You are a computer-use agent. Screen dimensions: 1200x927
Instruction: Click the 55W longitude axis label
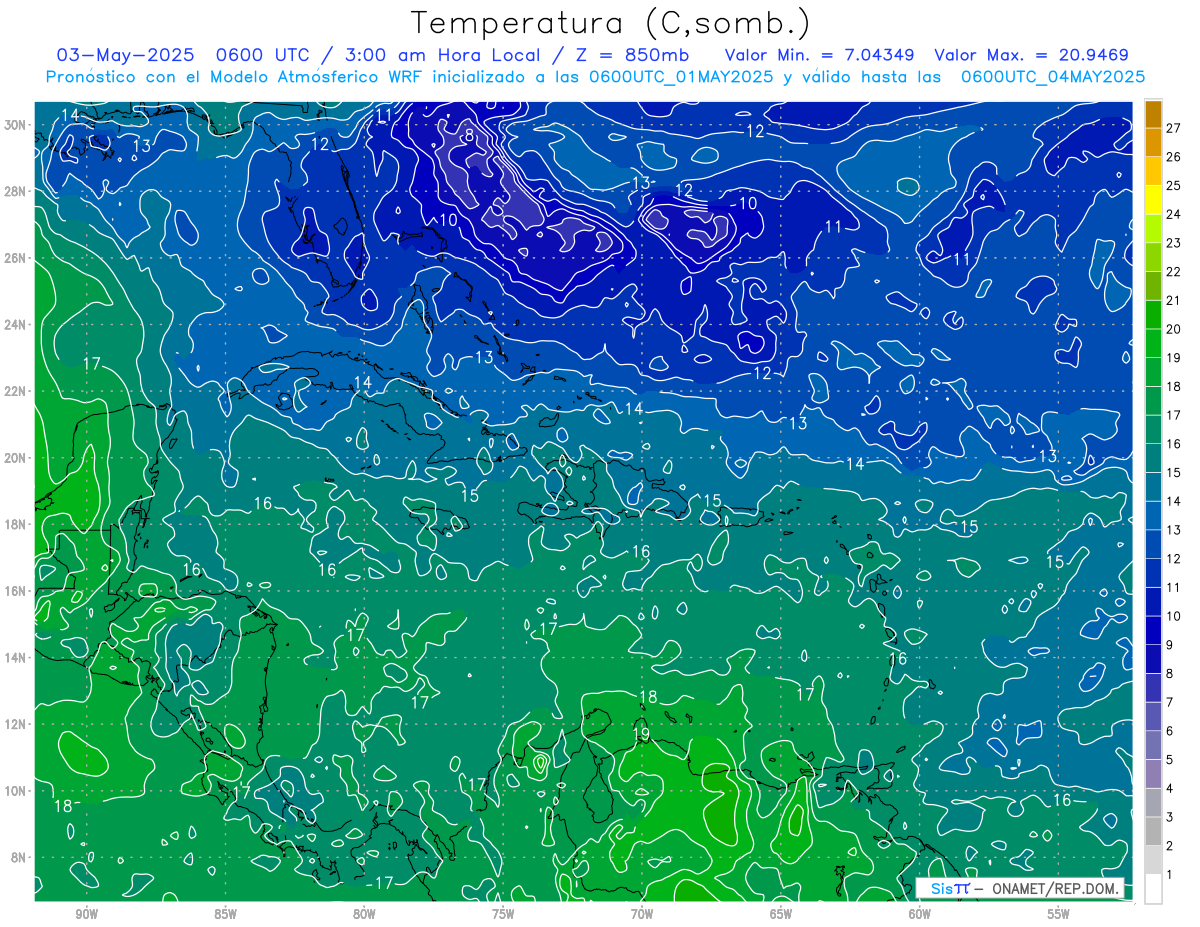click(1059, 914)
